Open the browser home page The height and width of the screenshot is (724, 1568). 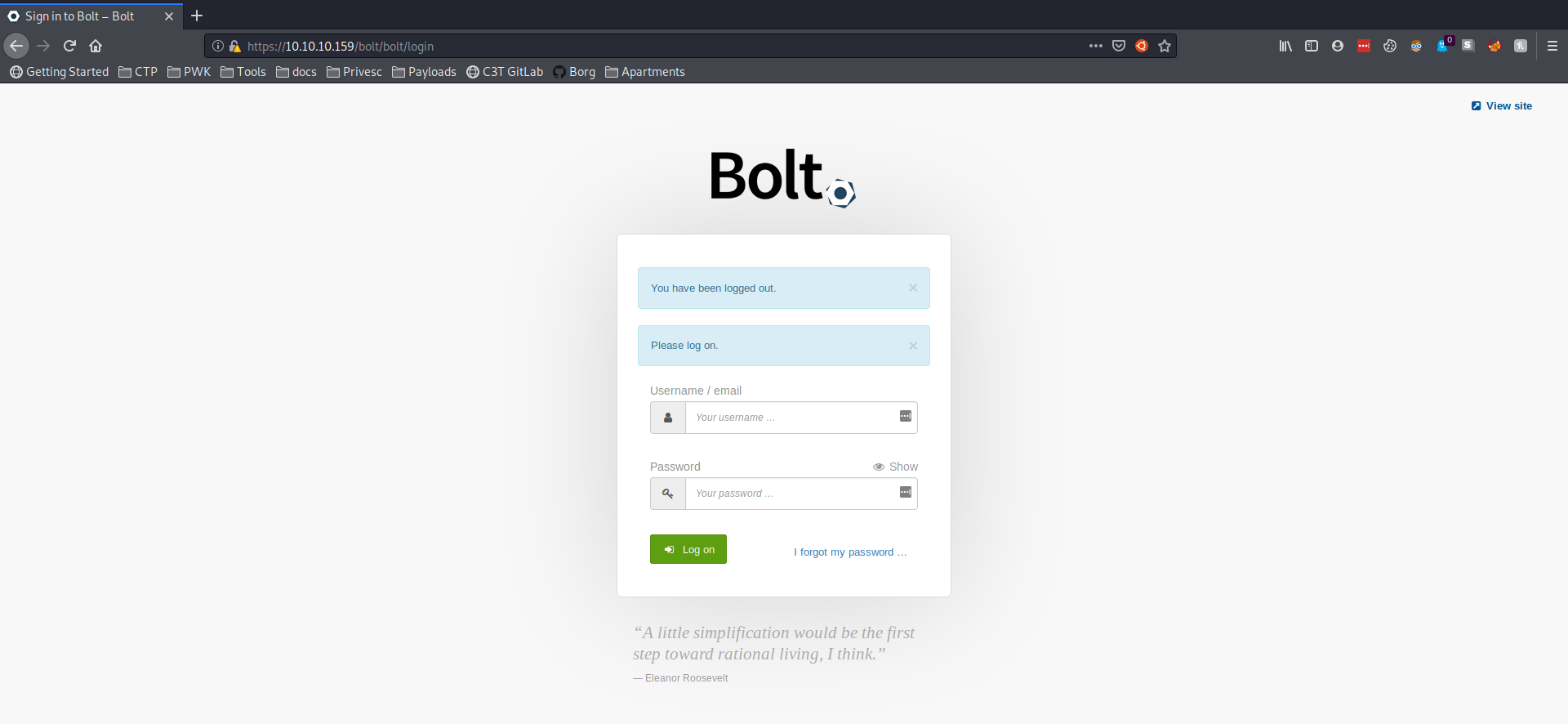[x=96, y=46]
